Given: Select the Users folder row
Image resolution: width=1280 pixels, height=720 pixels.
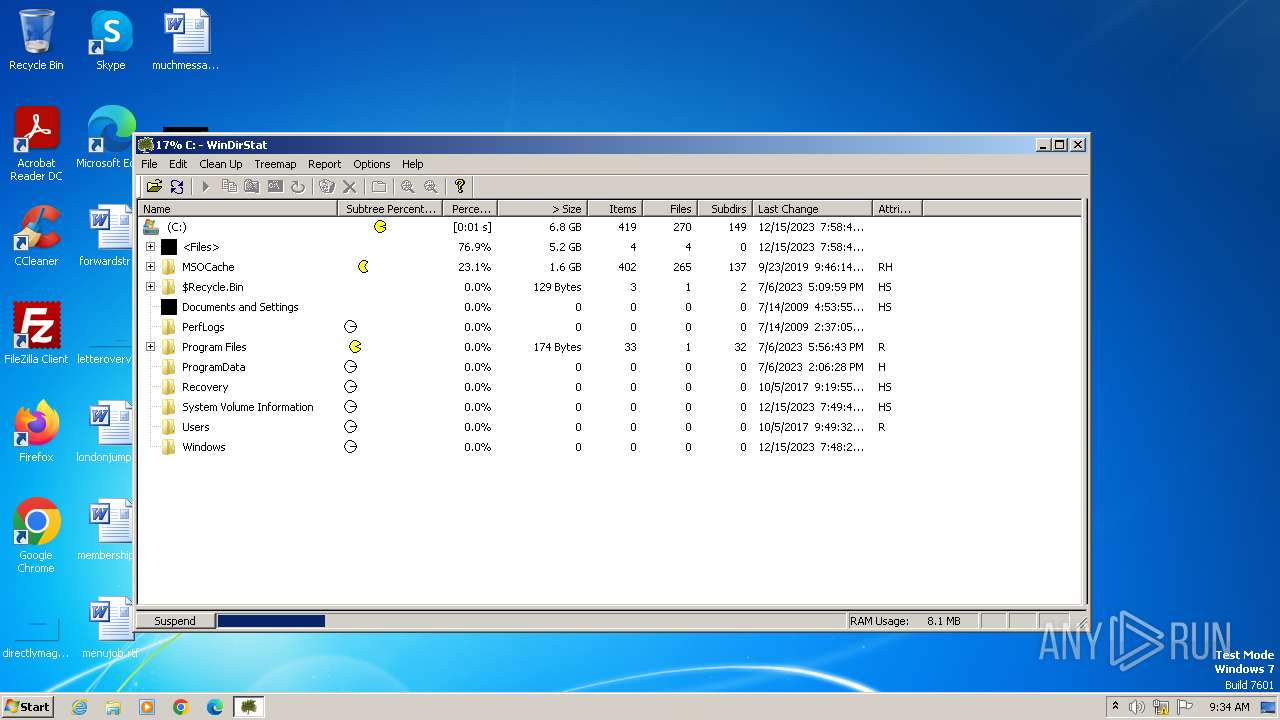Looking at the screenshot, I should [609, 427].
